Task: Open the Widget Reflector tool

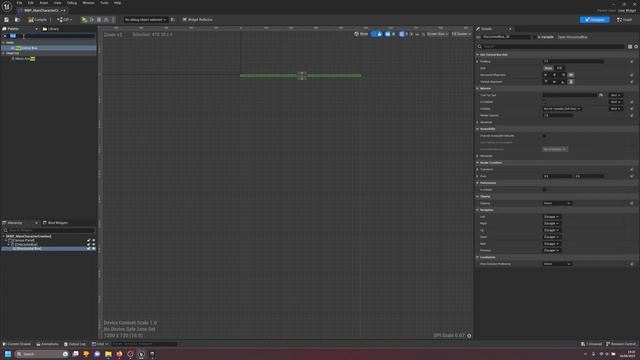Action: coord(198,20)
